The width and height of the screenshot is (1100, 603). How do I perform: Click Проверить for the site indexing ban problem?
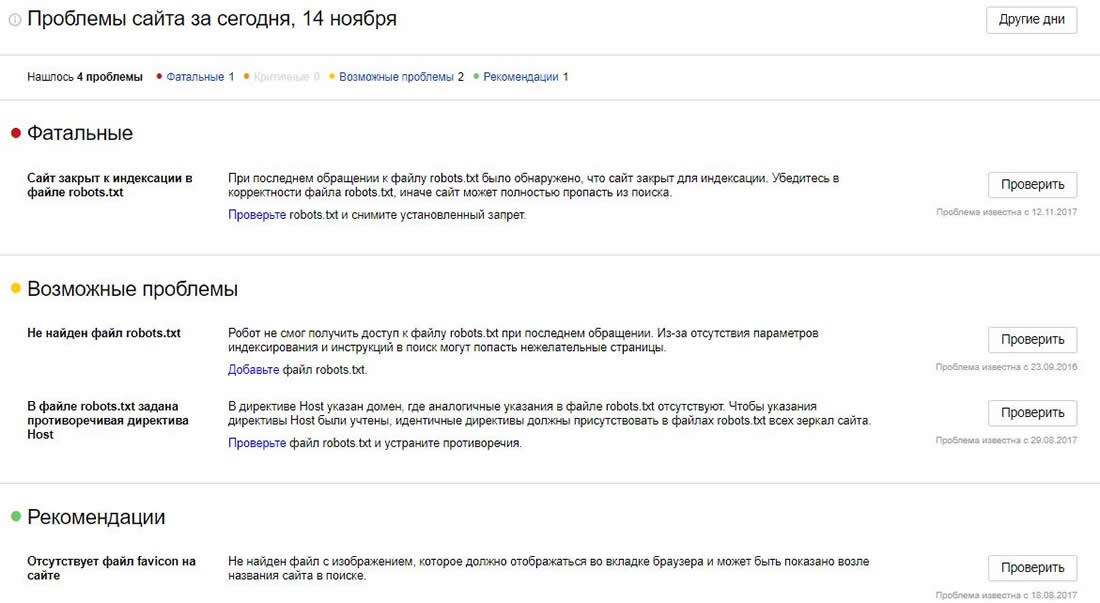[1032, 184]
